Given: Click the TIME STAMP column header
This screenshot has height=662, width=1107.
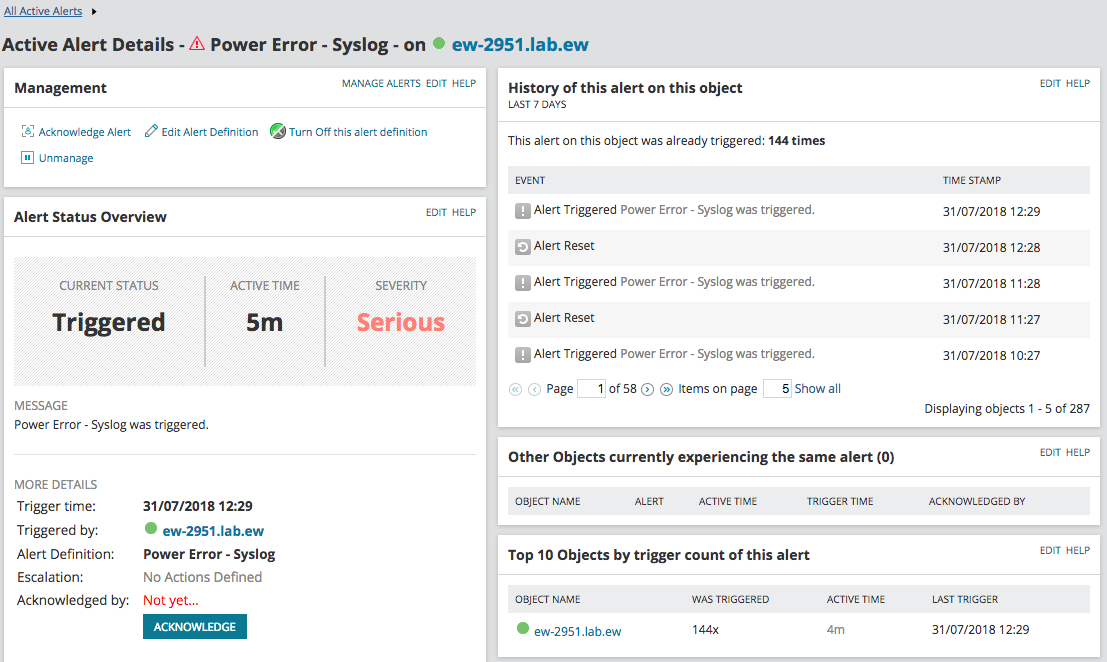Looking at the screenshot, I should 972,181.
